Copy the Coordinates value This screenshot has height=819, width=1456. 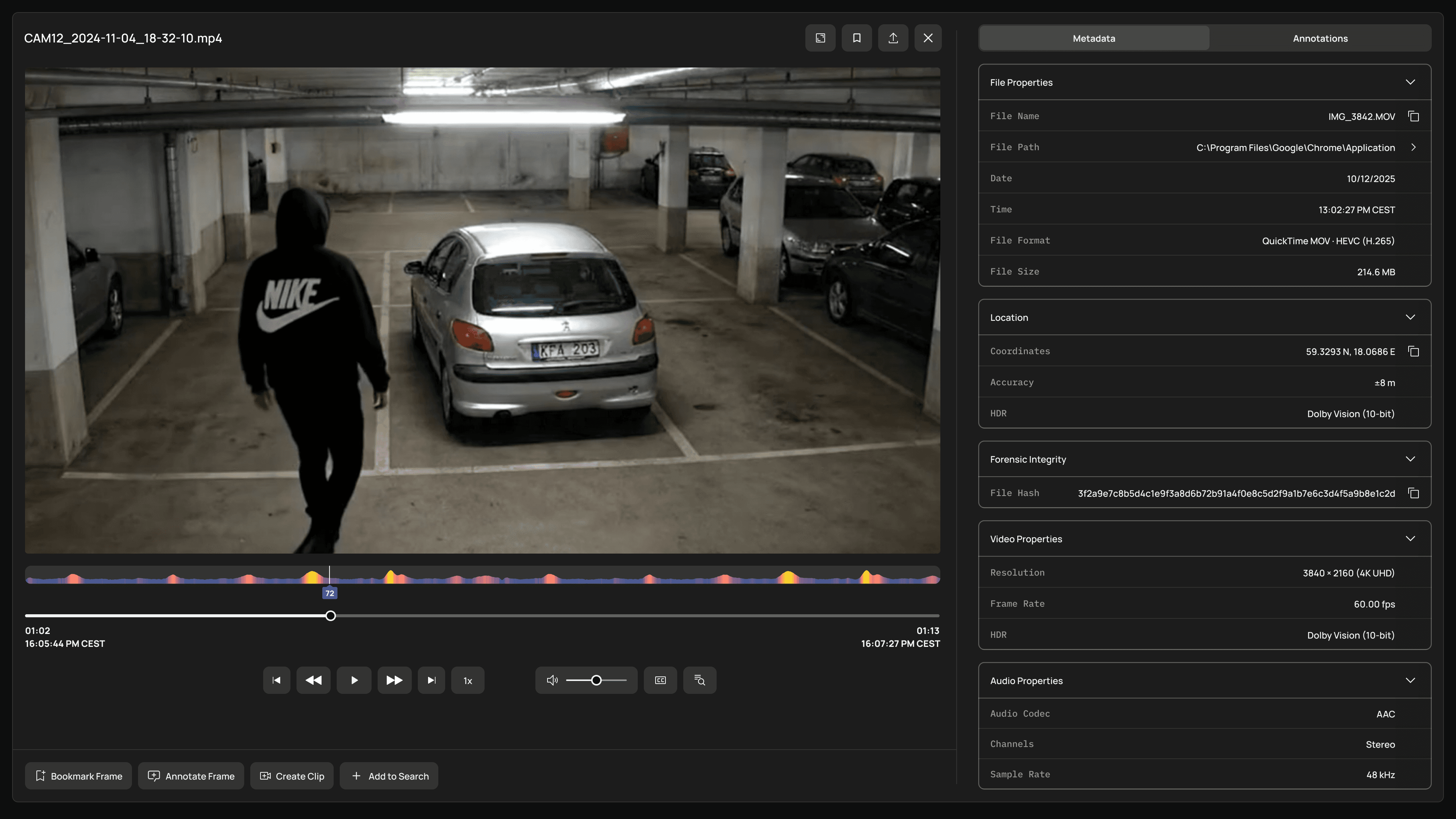(1414, 351)
